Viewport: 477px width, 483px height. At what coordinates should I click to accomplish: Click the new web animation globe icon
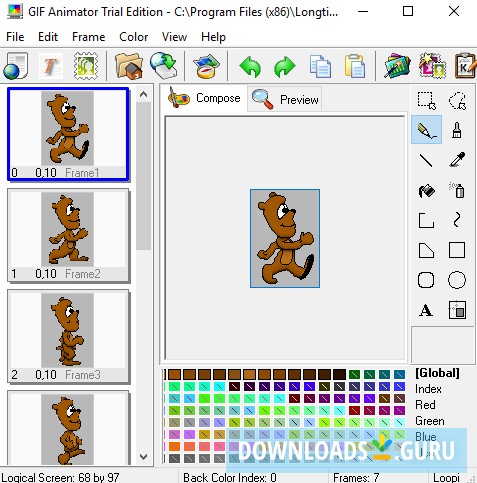click(x=16, y=66)
